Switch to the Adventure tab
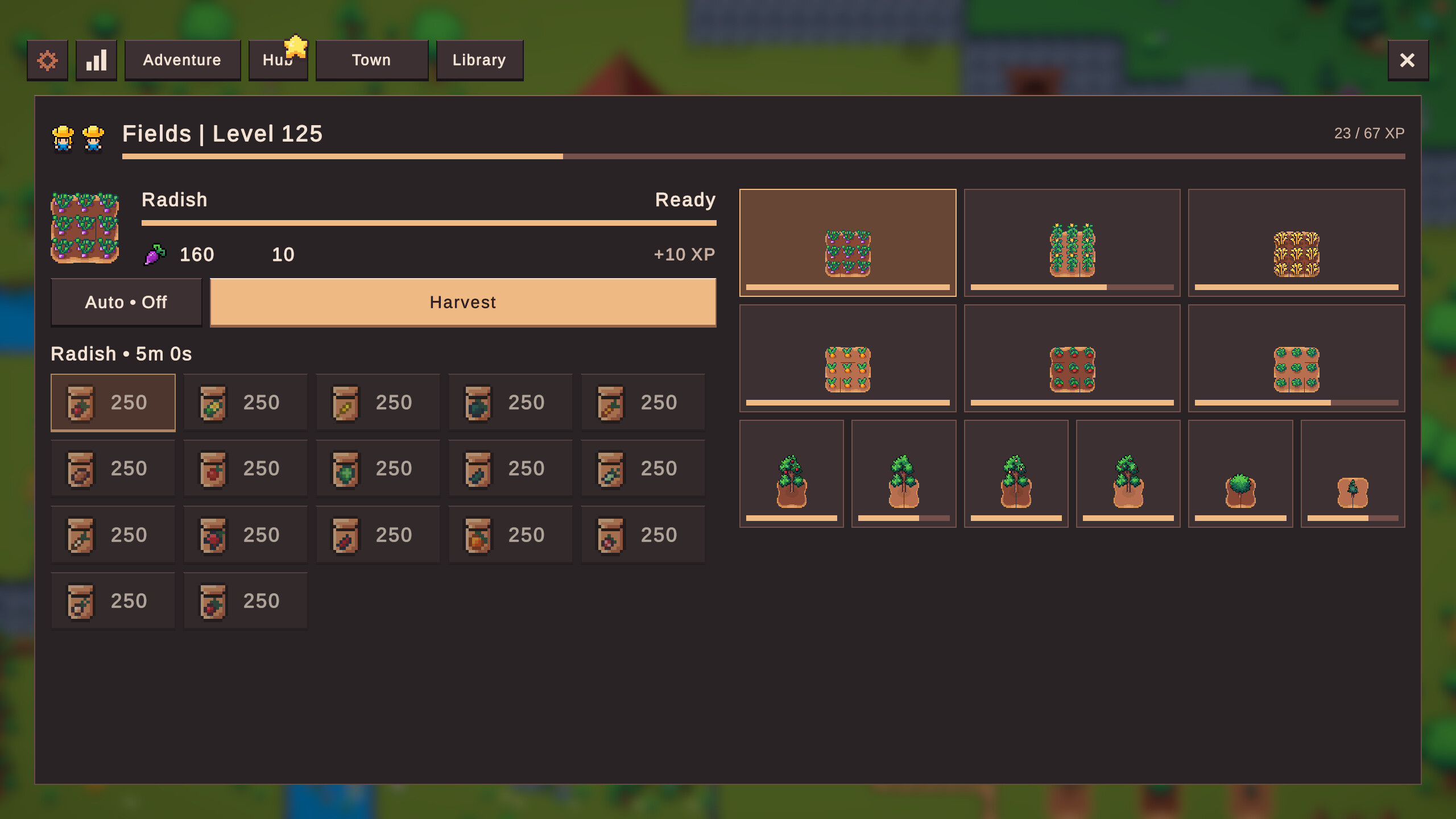The image size is (1456, 819). (x=183, y=60)
